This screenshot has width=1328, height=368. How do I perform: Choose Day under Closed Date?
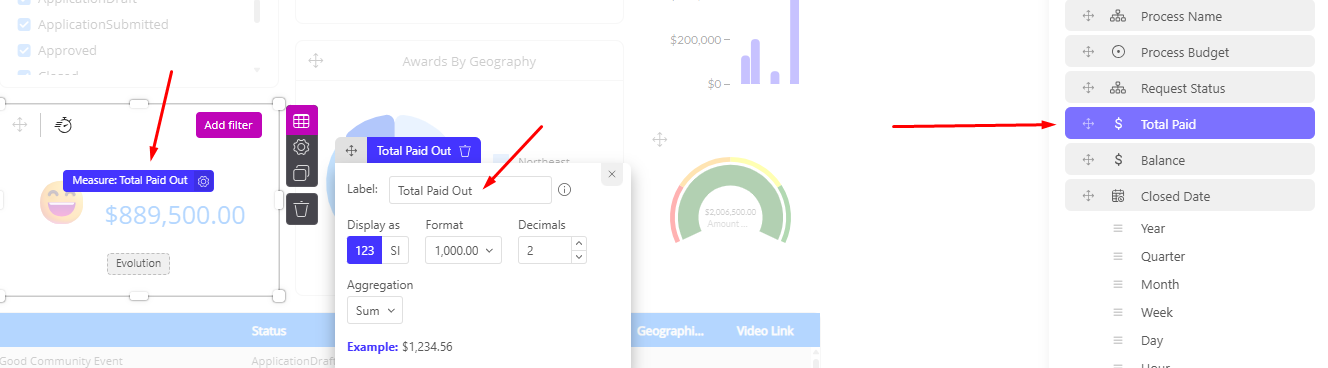click(x=1152, y=340)
